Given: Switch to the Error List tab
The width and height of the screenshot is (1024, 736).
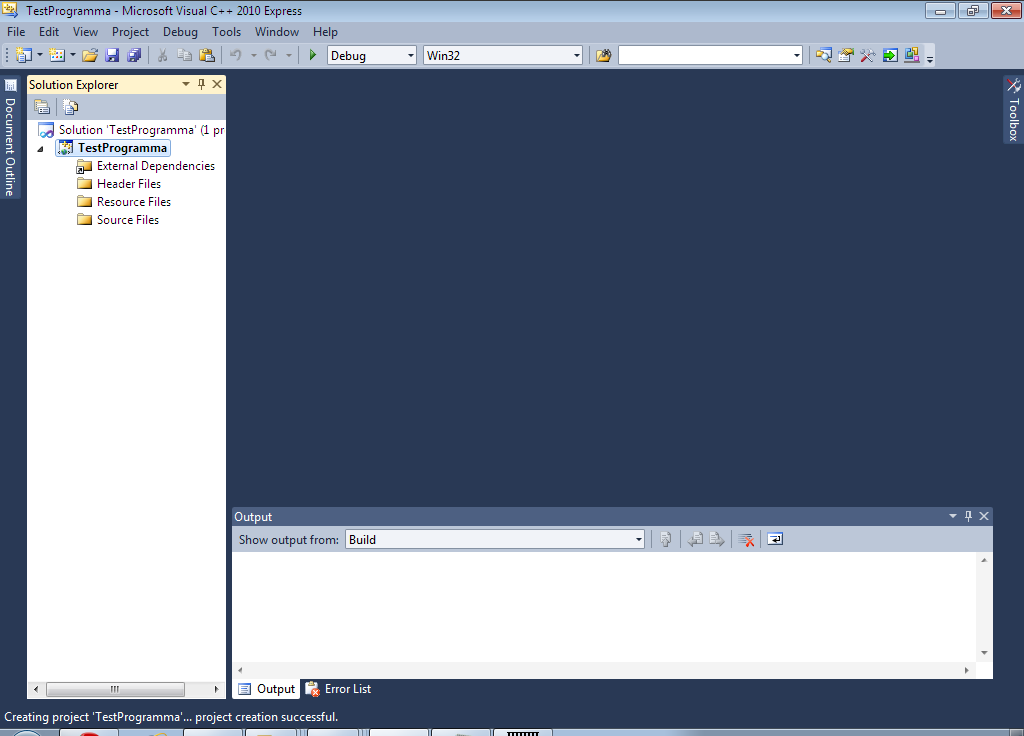Looking at the screenshot, I should tap(339, 689).
